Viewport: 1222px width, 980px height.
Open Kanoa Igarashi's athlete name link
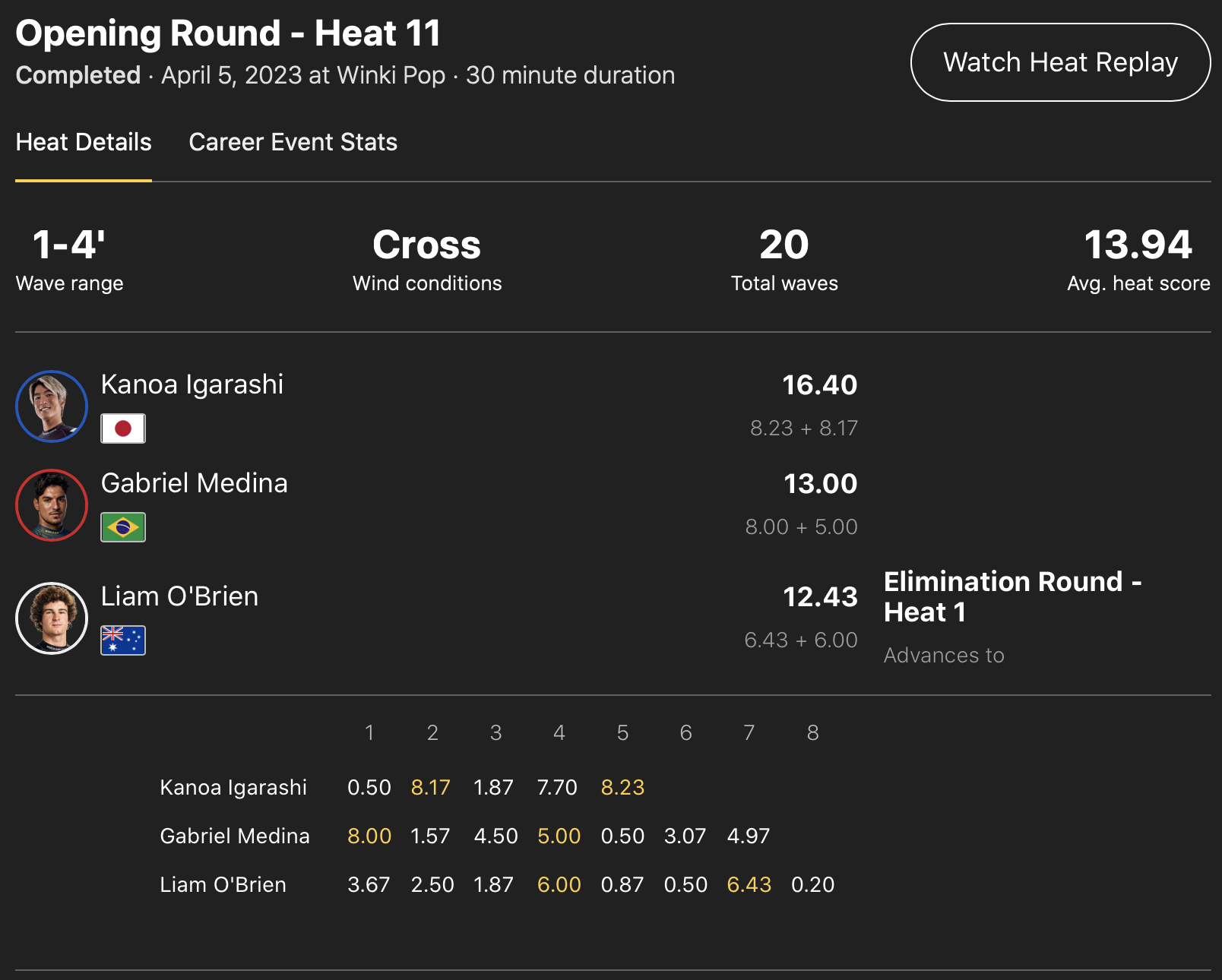coord(192,384)
